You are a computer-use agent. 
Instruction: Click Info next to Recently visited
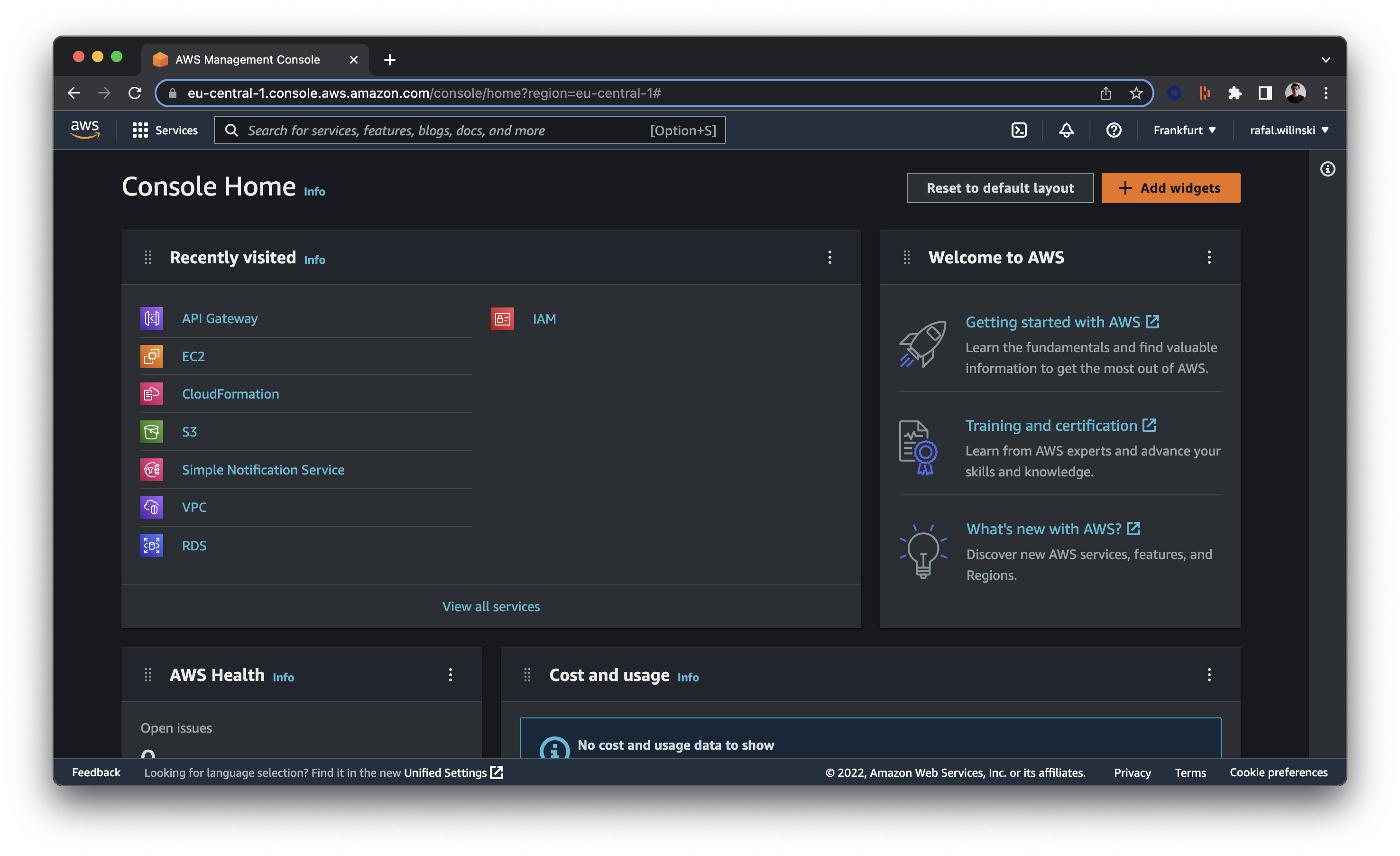(x=314, y=260)
